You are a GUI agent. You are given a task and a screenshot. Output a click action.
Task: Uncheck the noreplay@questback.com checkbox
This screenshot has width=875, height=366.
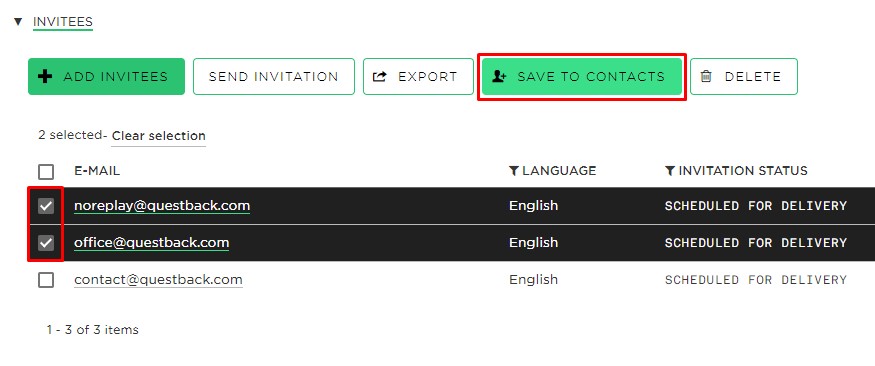coord(46,206)
